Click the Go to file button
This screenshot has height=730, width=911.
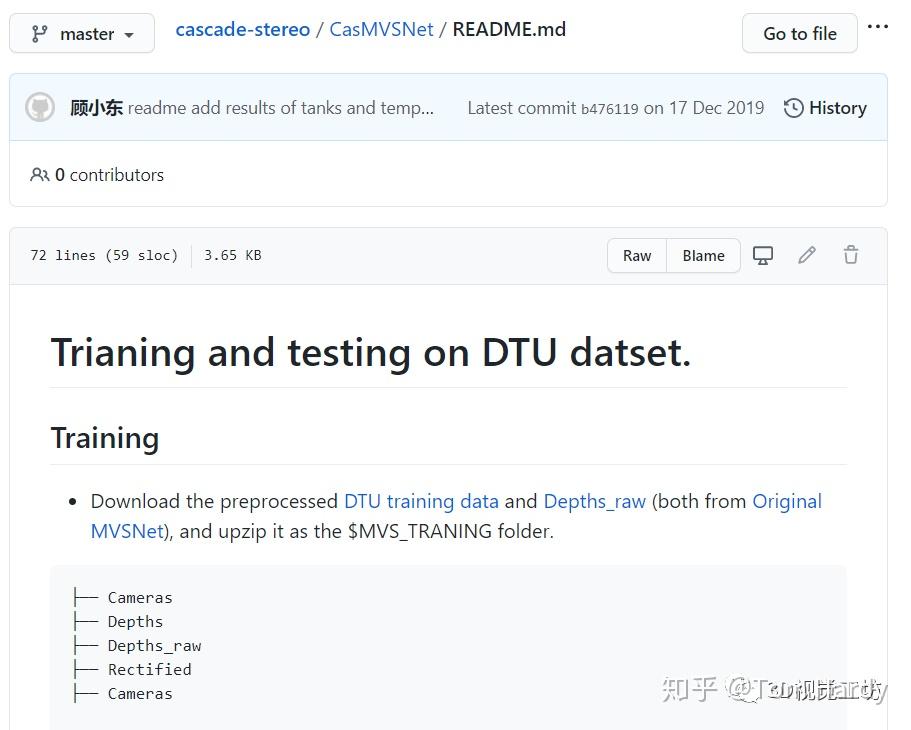[x=799, y=33]
